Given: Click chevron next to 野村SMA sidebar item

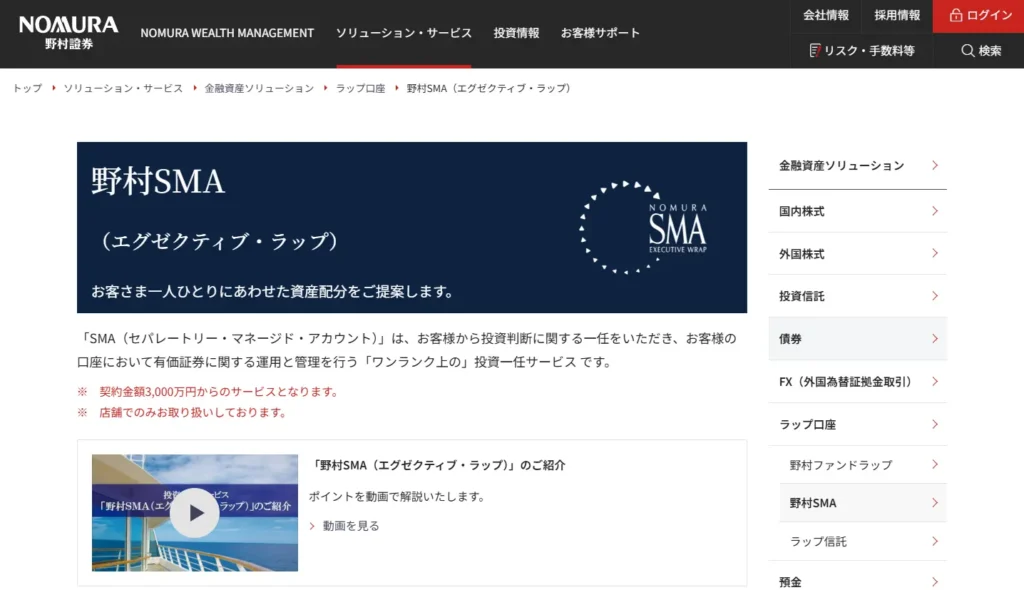Looking at the screenshot, I should [935, 502].
